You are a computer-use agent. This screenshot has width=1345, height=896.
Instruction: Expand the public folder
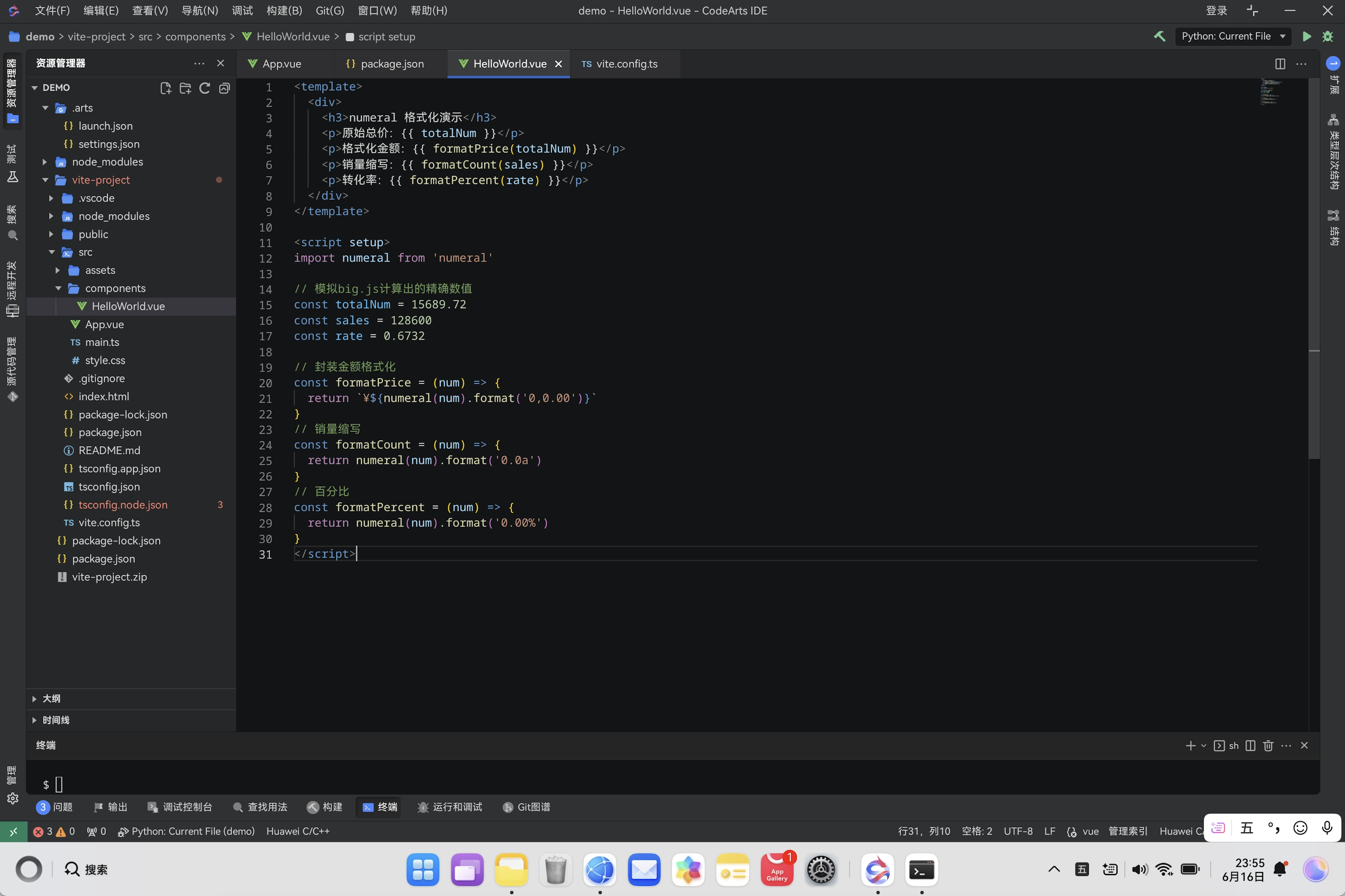(x=51, y=234)
